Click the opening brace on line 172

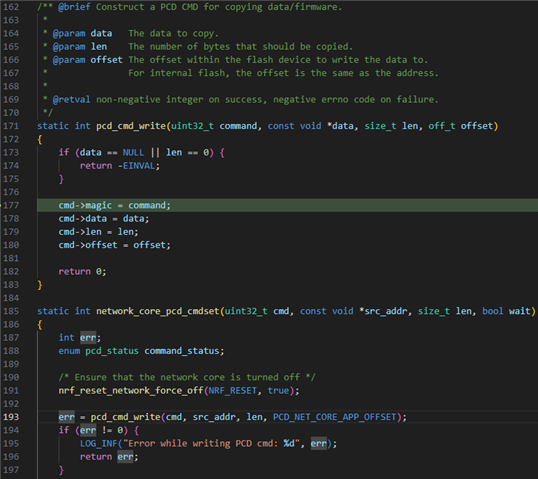click(40, 140)
